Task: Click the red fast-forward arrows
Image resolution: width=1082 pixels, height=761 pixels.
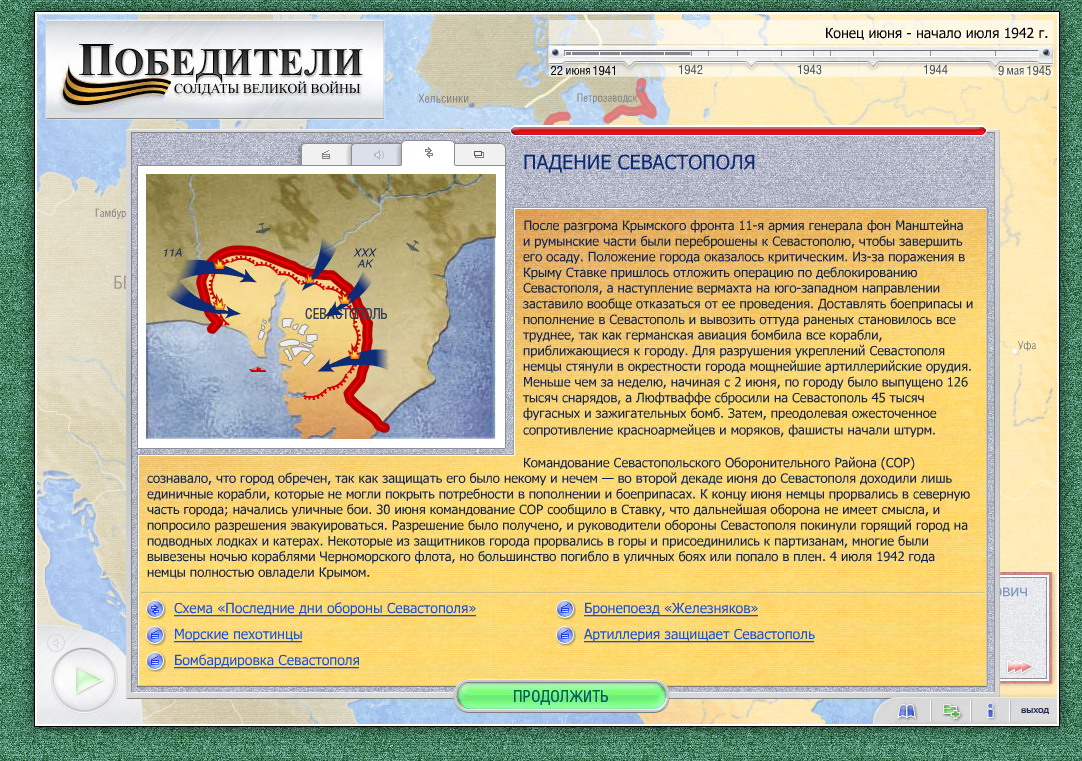Action: click(1018, 667)
